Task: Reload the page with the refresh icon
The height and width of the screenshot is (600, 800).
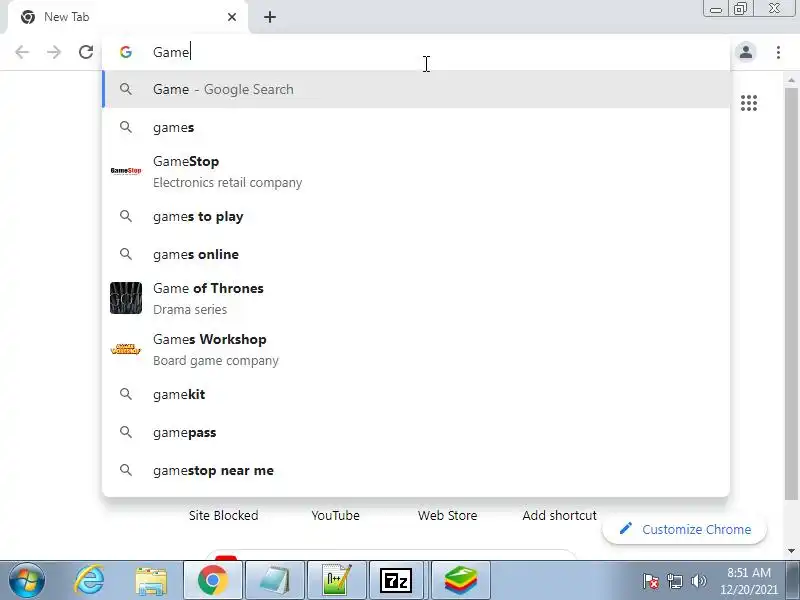Action: click(x=86, y=52)
